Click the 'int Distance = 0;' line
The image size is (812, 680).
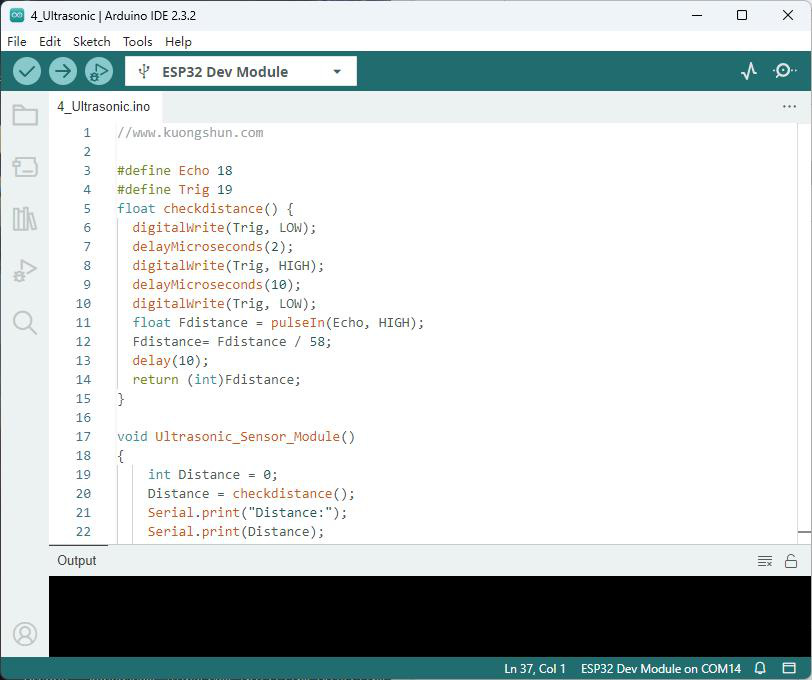coord(212,474)
